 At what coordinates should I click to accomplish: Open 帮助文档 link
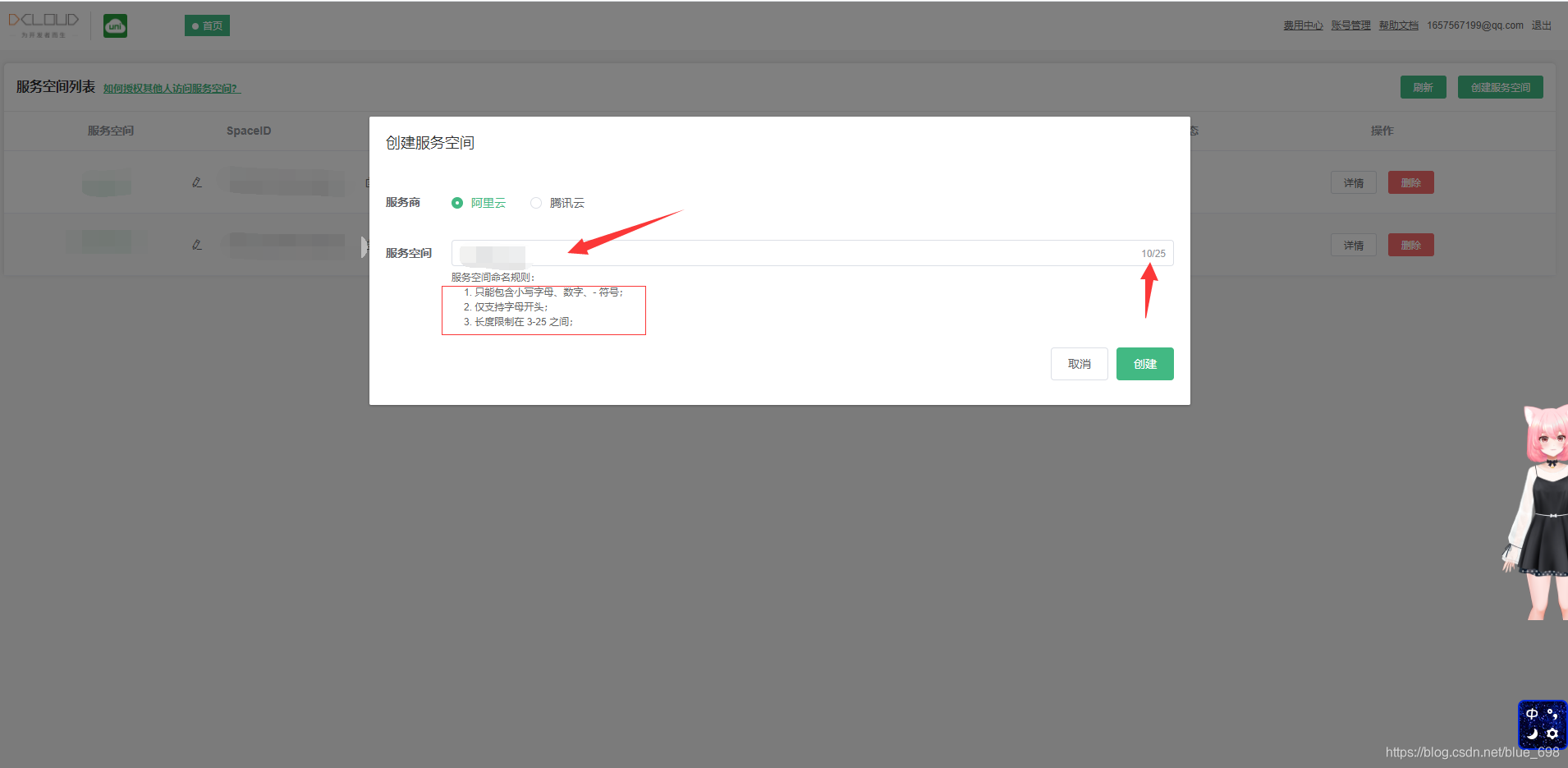coord(1399,25)
